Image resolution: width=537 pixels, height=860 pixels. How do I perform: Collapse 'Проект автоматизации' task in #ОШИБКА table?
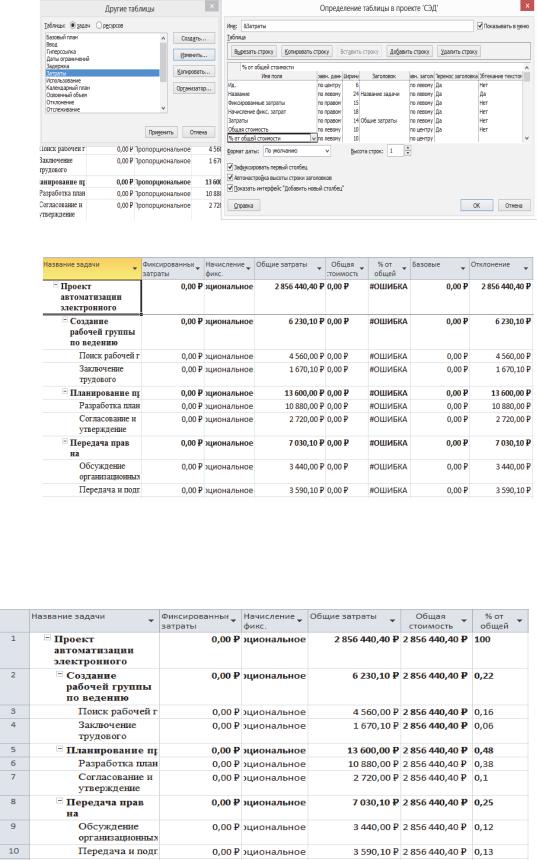[x=55, y=285]
